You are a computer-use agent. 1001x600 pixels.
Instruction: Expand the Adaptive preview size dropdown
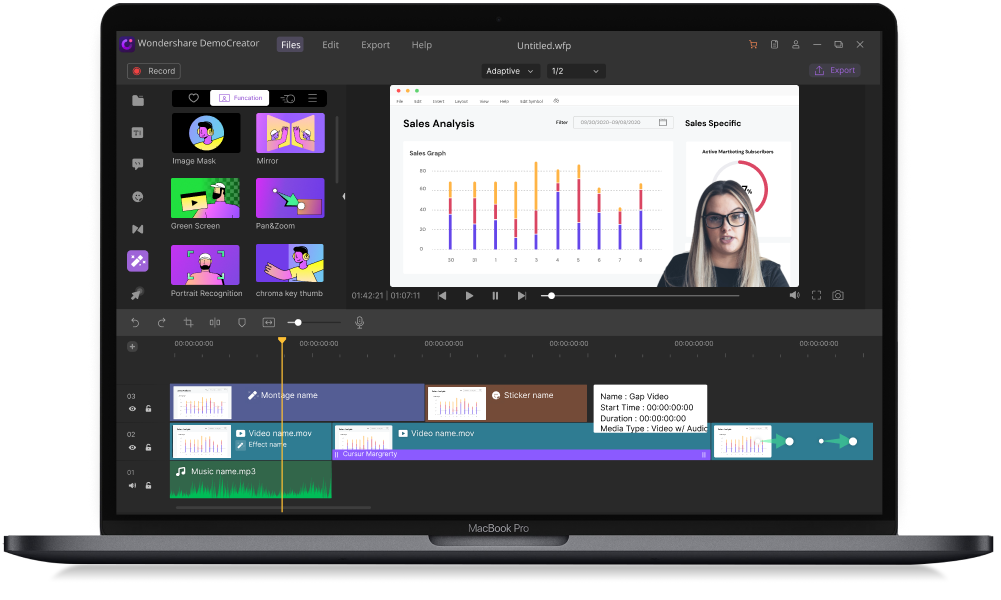509,71
